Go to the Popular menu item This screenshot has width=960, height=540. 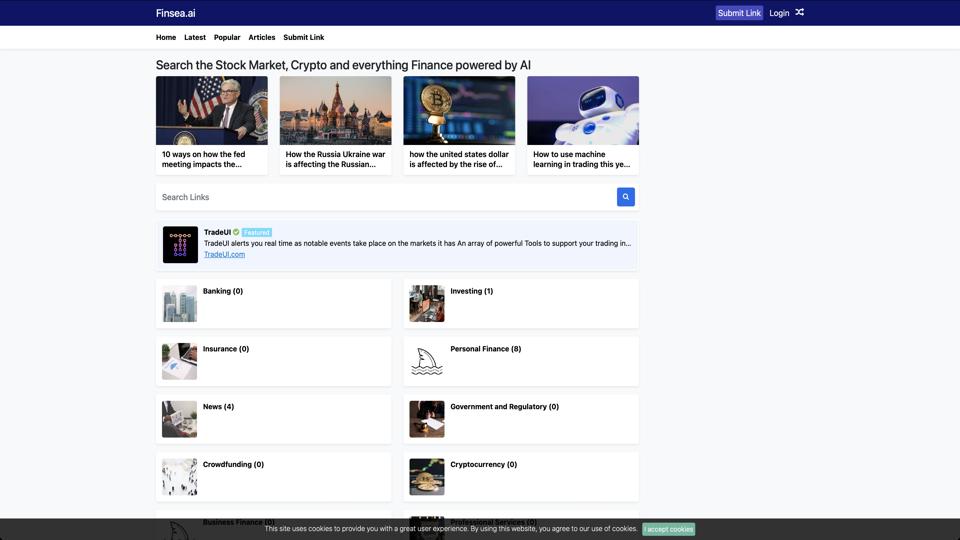(x=227, y=37)
